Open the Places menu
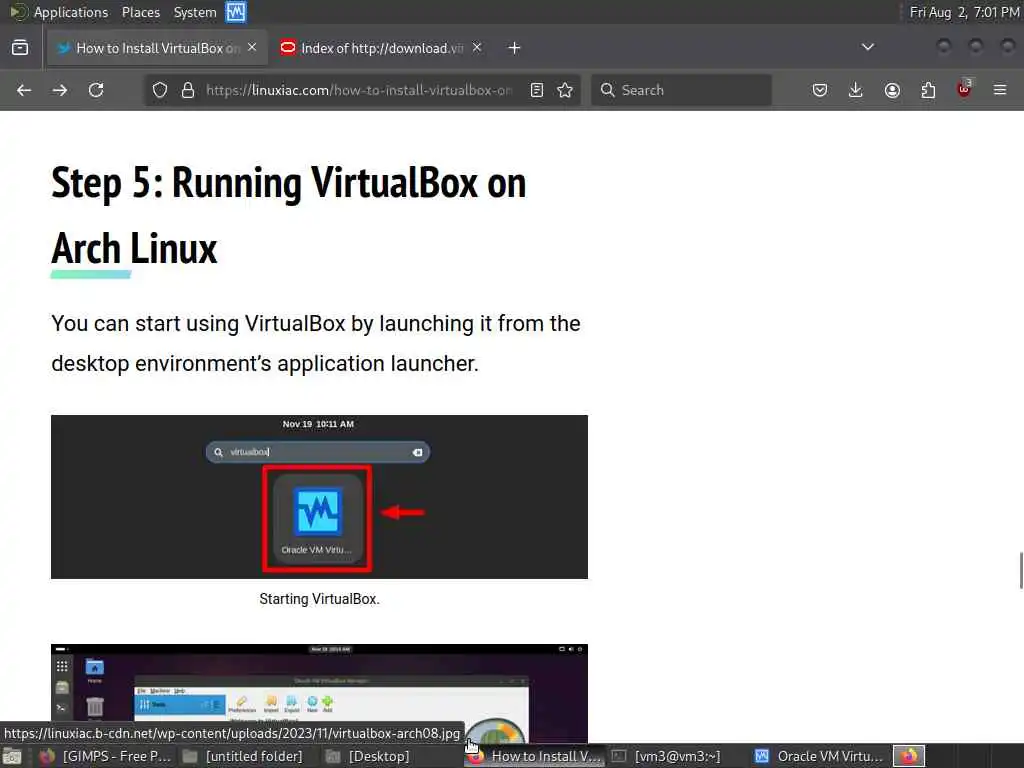The height and width of the screenshot is (768, 1024). pyautogui.click(x=140, y=12)
